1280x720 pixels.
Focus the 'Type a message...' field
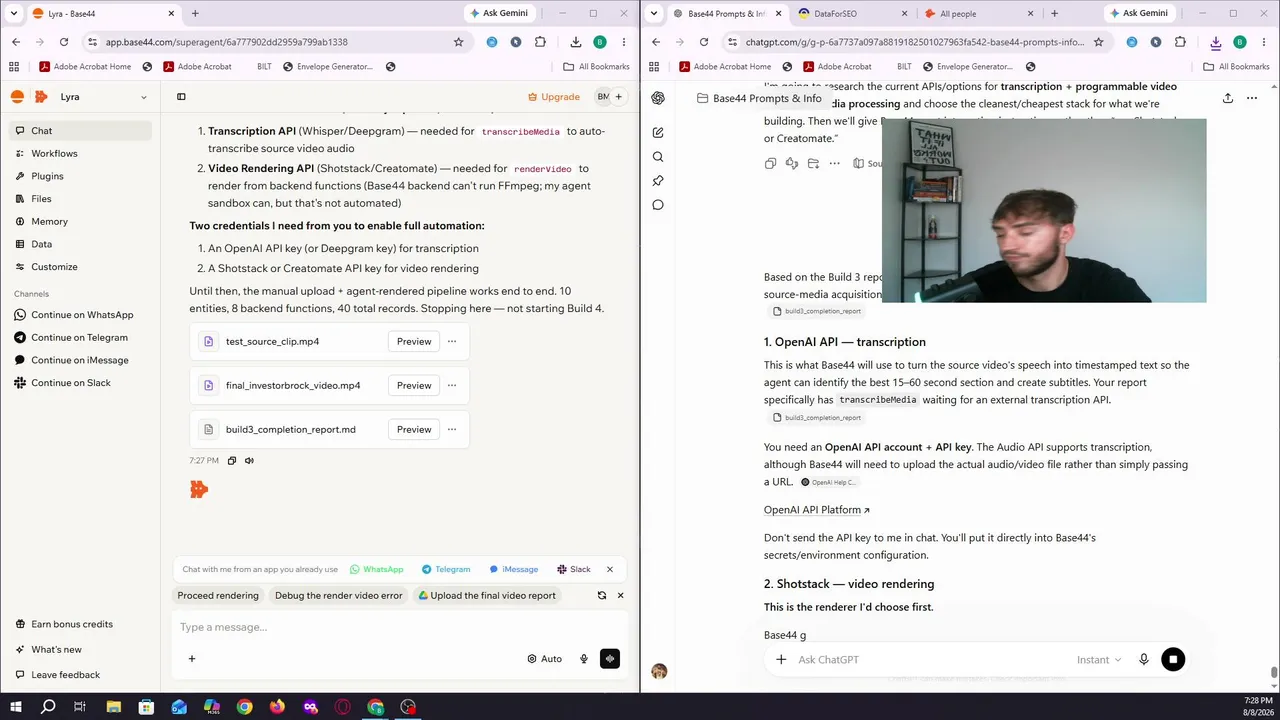pos(400,627)
